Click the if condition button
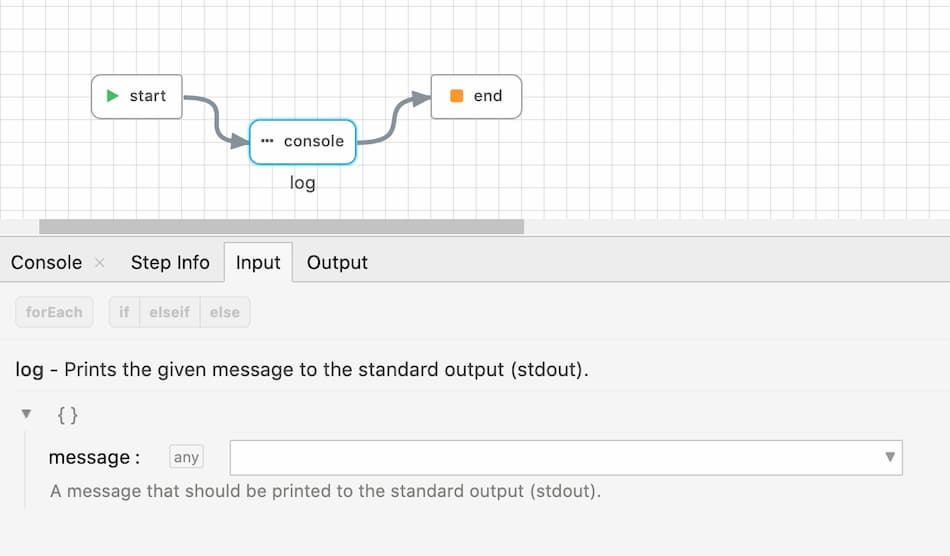 pyautogui.click(x=124, y=312)
